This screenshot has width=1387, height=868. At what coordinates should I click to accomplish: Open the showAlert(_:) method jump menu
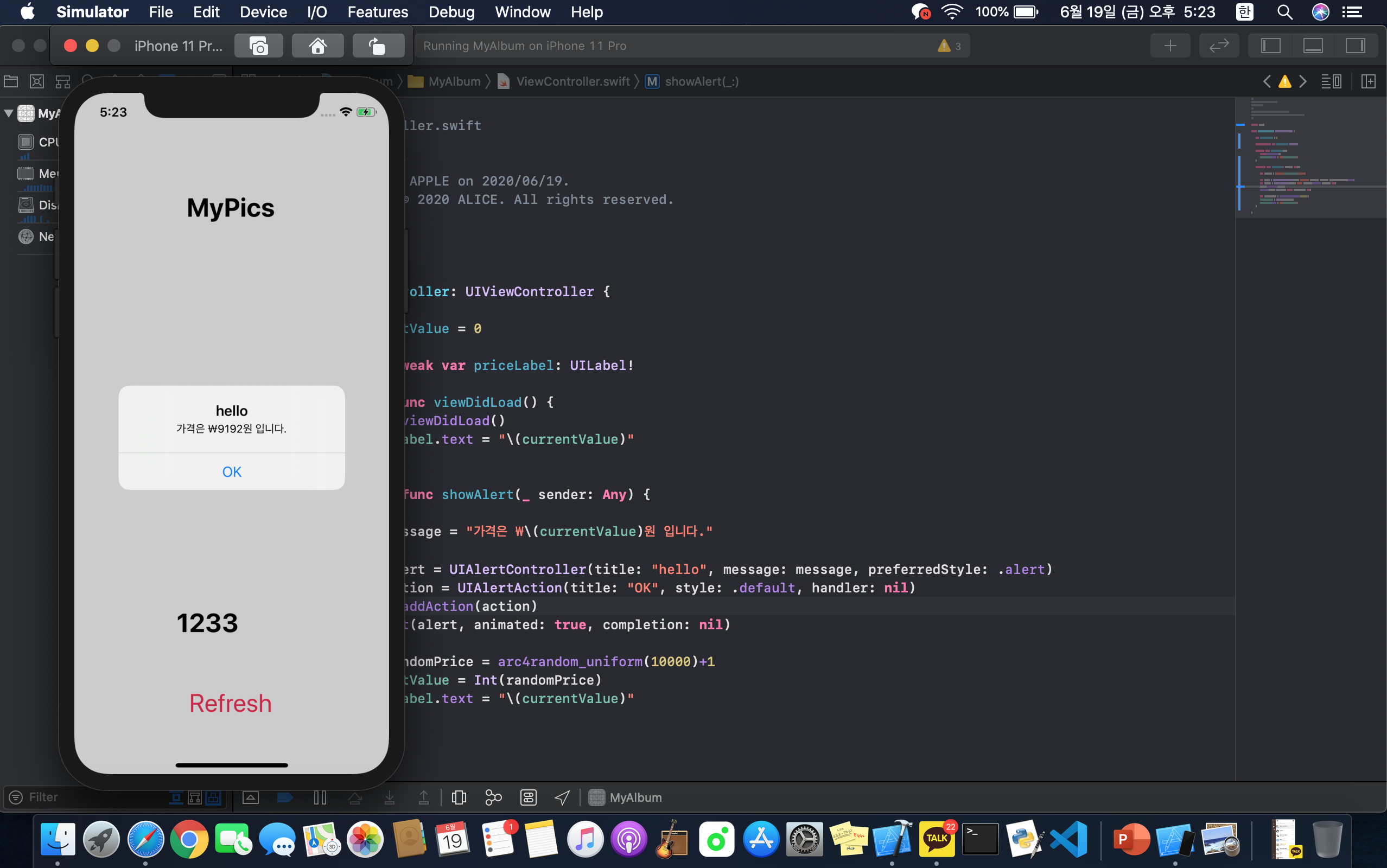[701, 81]
